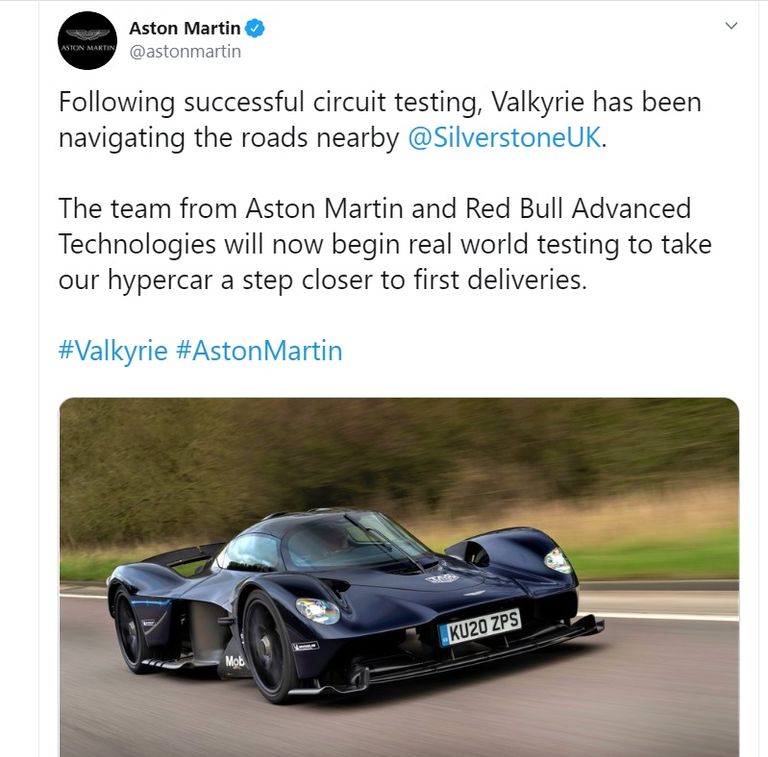The width and height of the screenshot is (768, 757).
Task: Click the front wheel of the Valkyrie
Action: click(267, 646)
